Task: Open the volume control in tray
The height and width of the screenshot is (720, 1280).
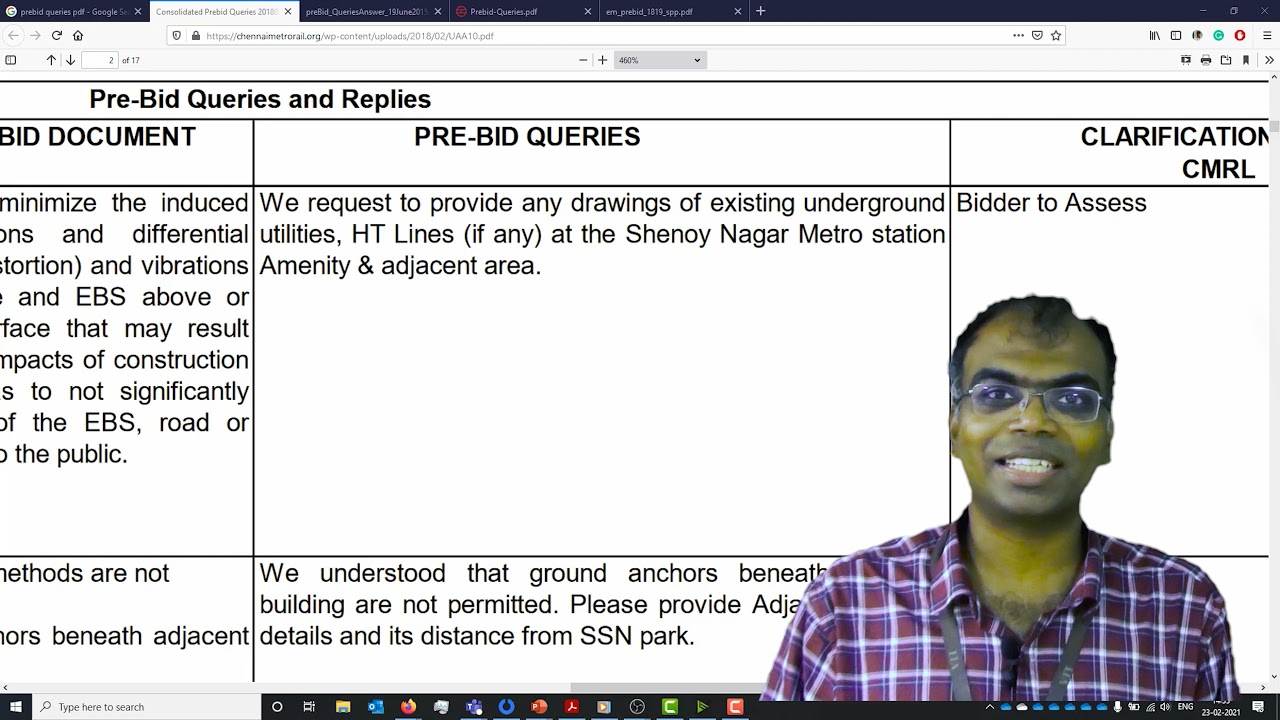Action: 1165,707
